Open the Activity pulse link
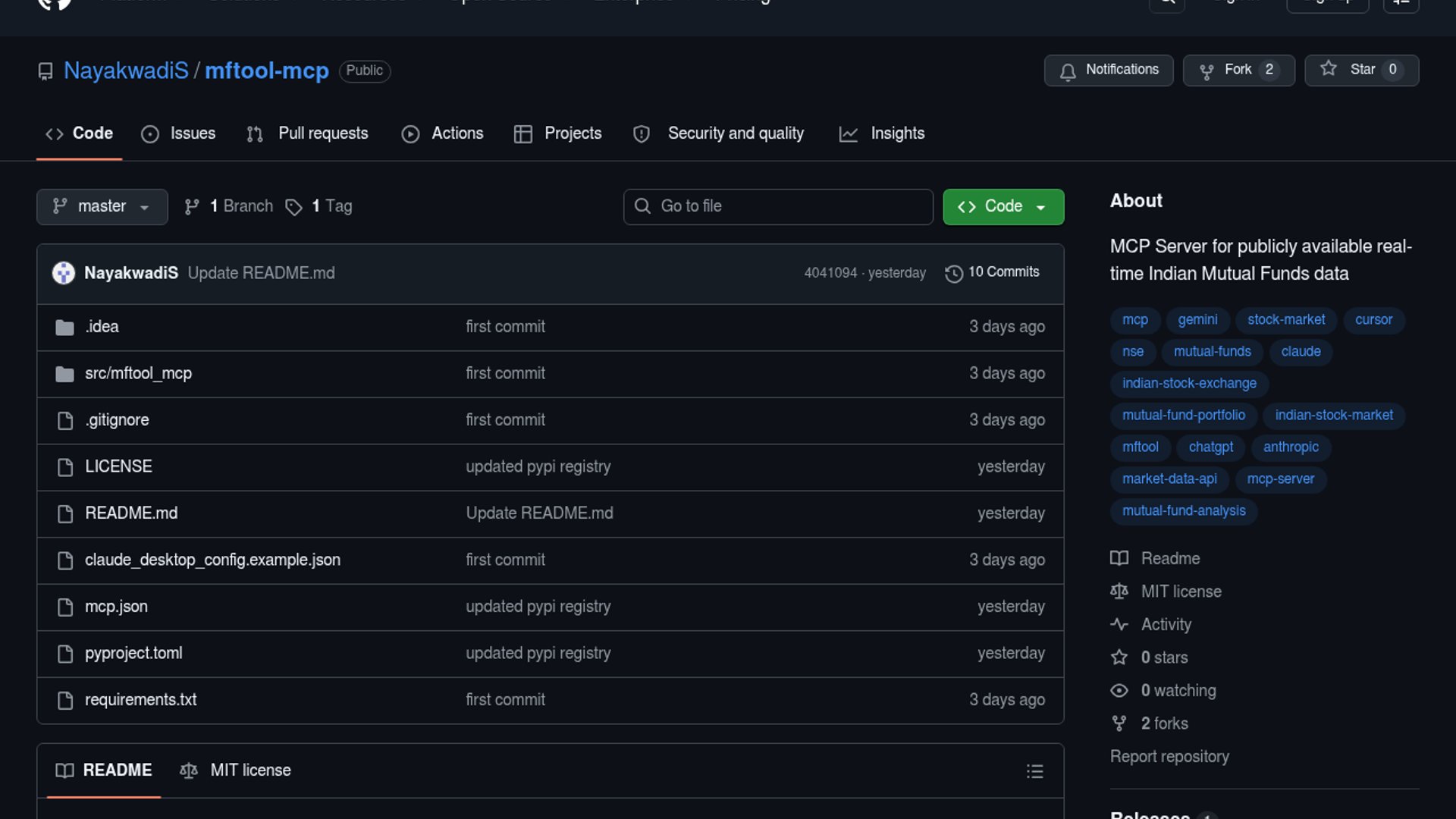1456x819 pixels. tap(1166, 624)
